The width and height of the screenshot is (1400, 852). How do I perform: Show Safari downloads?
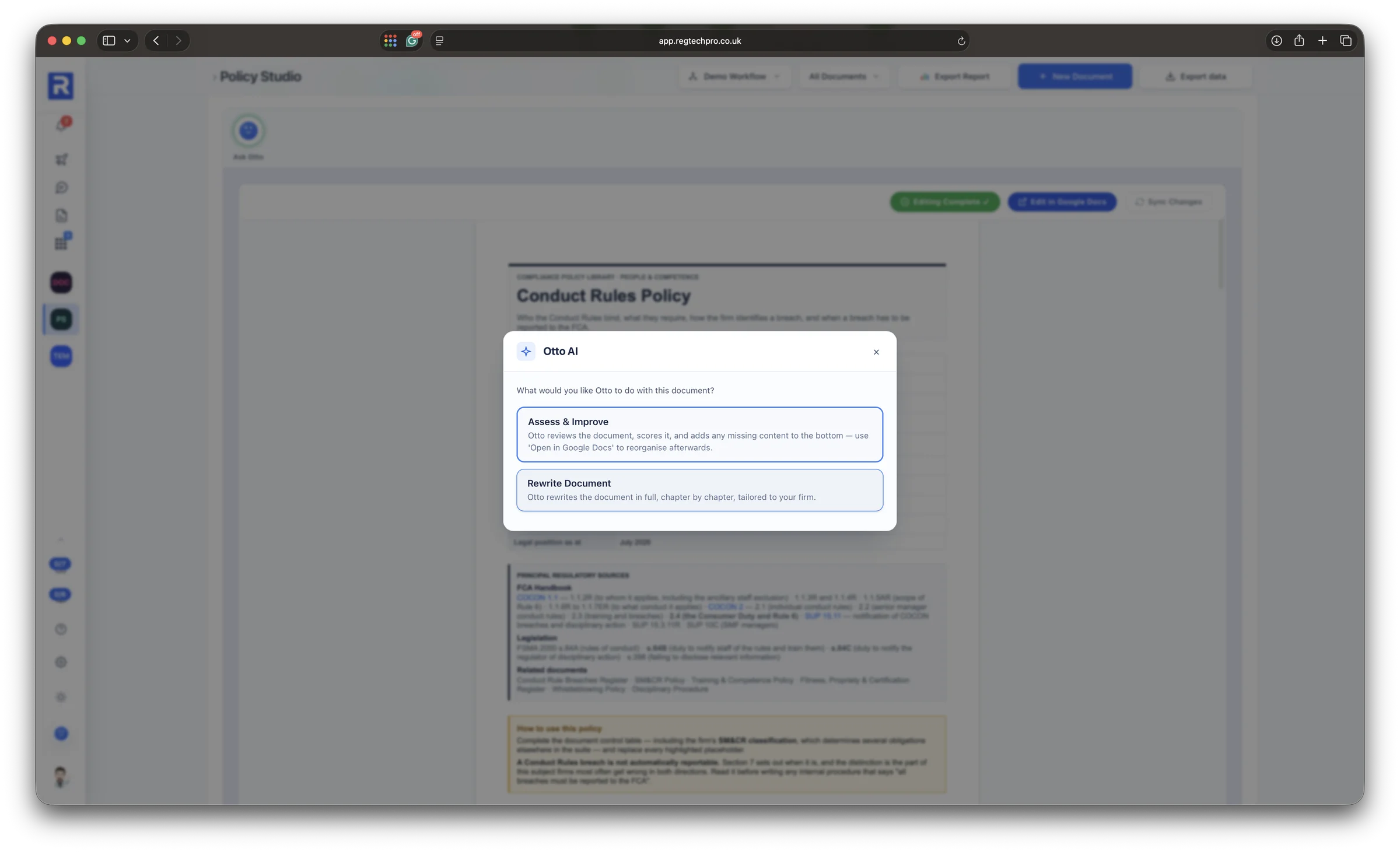tap(1276, 40)
